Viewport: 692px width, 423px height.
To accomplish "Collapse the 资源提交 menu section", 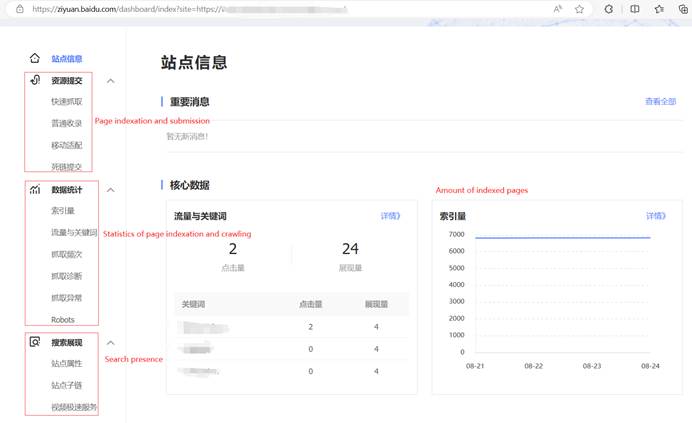I will click(x=111, y=81).
